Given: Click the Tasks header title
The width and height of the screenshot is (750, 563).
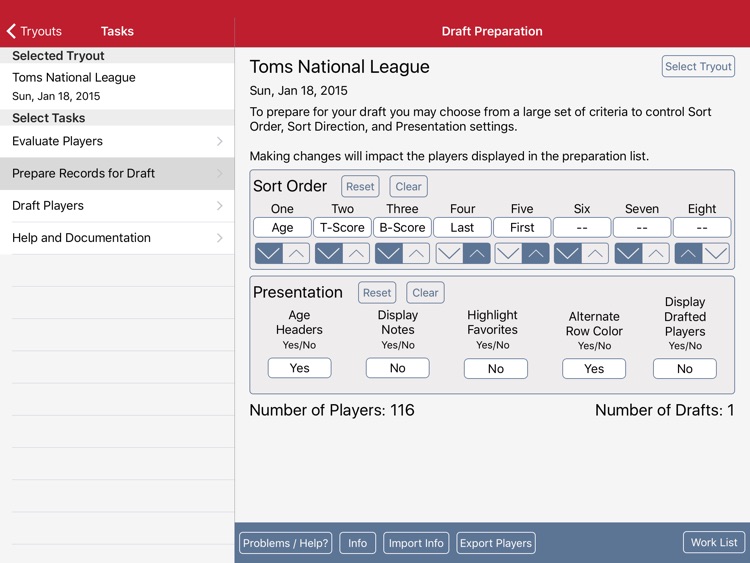Looking at the screenshot, I should point(117,31).
